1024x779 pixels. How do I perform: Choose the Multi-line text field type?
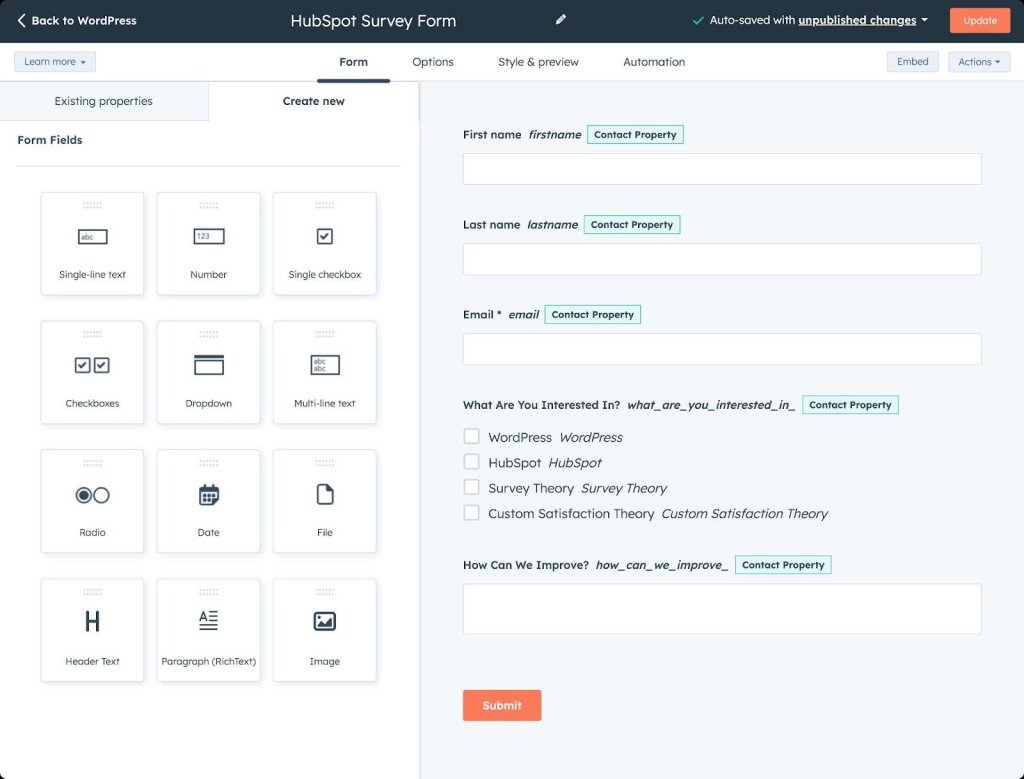click(x=324, y=372)
